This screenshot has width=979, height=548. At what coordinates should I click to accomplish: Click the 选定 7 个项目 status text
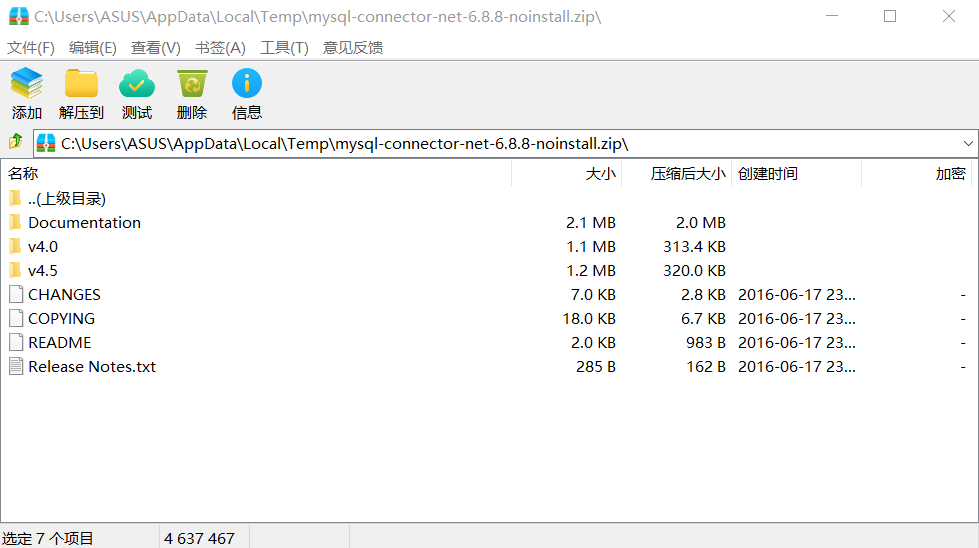click(47, 538)
